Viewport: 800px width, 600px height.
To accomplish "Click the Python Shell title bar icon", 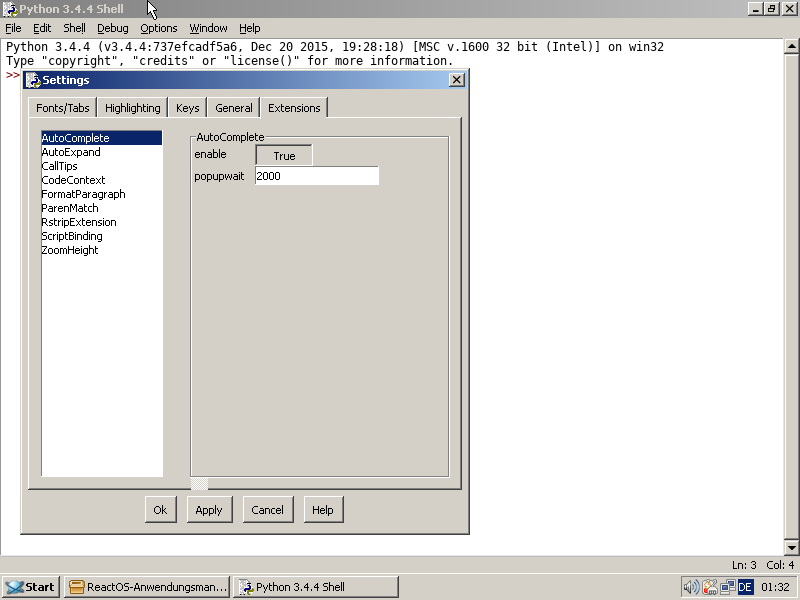I will coord(10,9).
